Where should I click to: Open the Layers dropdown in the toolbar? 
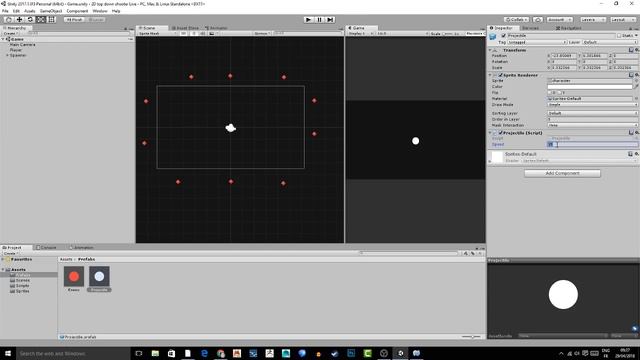pyautogui.click(x=593, y=20)
